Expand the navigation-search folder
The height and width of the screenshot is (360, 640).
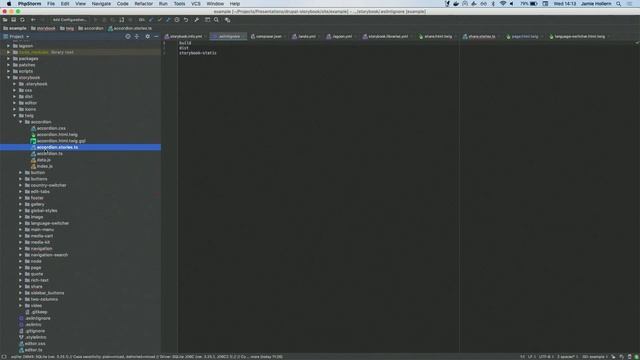pos(21,255)
